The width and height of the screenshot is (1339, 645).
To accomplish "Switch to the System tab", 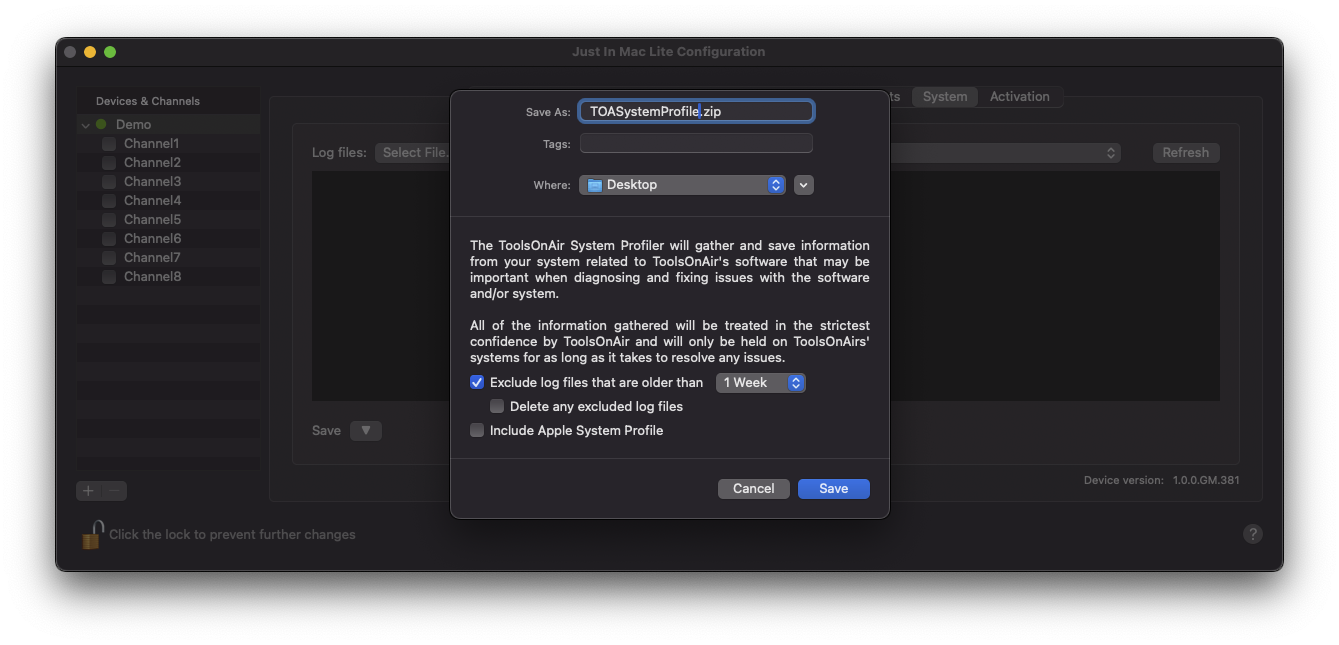I will (x=945, y=97).
